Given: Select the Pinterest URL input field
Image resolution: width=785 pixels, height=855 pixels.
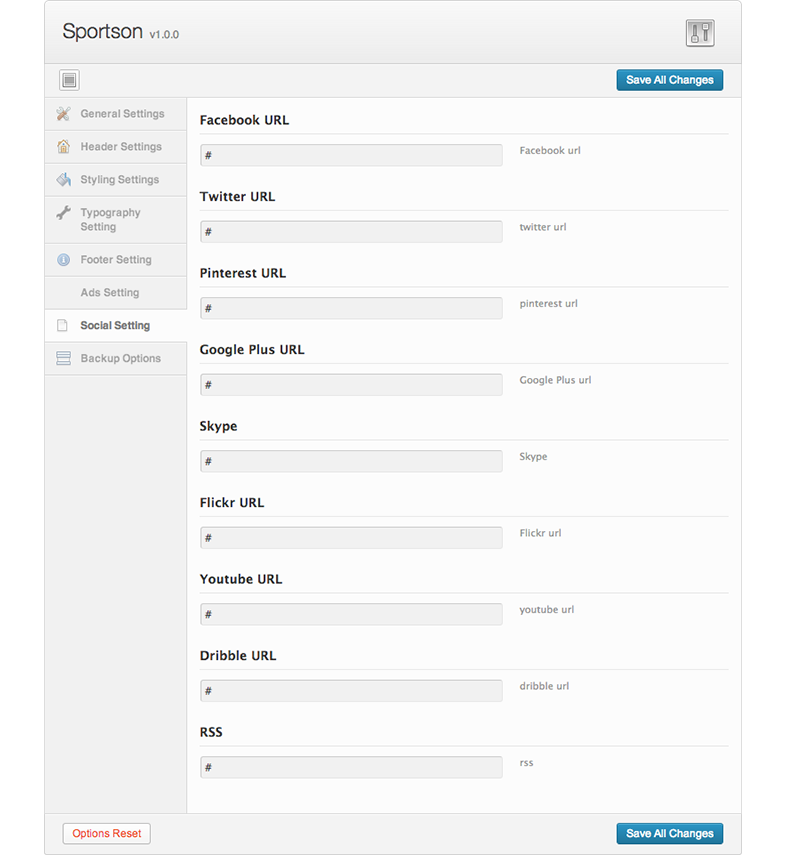Looking at the screenshot, I should [x=351, y=308].
